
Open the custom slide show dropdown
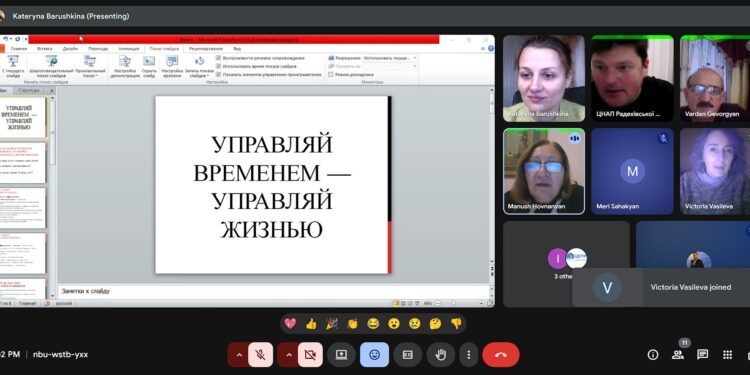(90, 66)
